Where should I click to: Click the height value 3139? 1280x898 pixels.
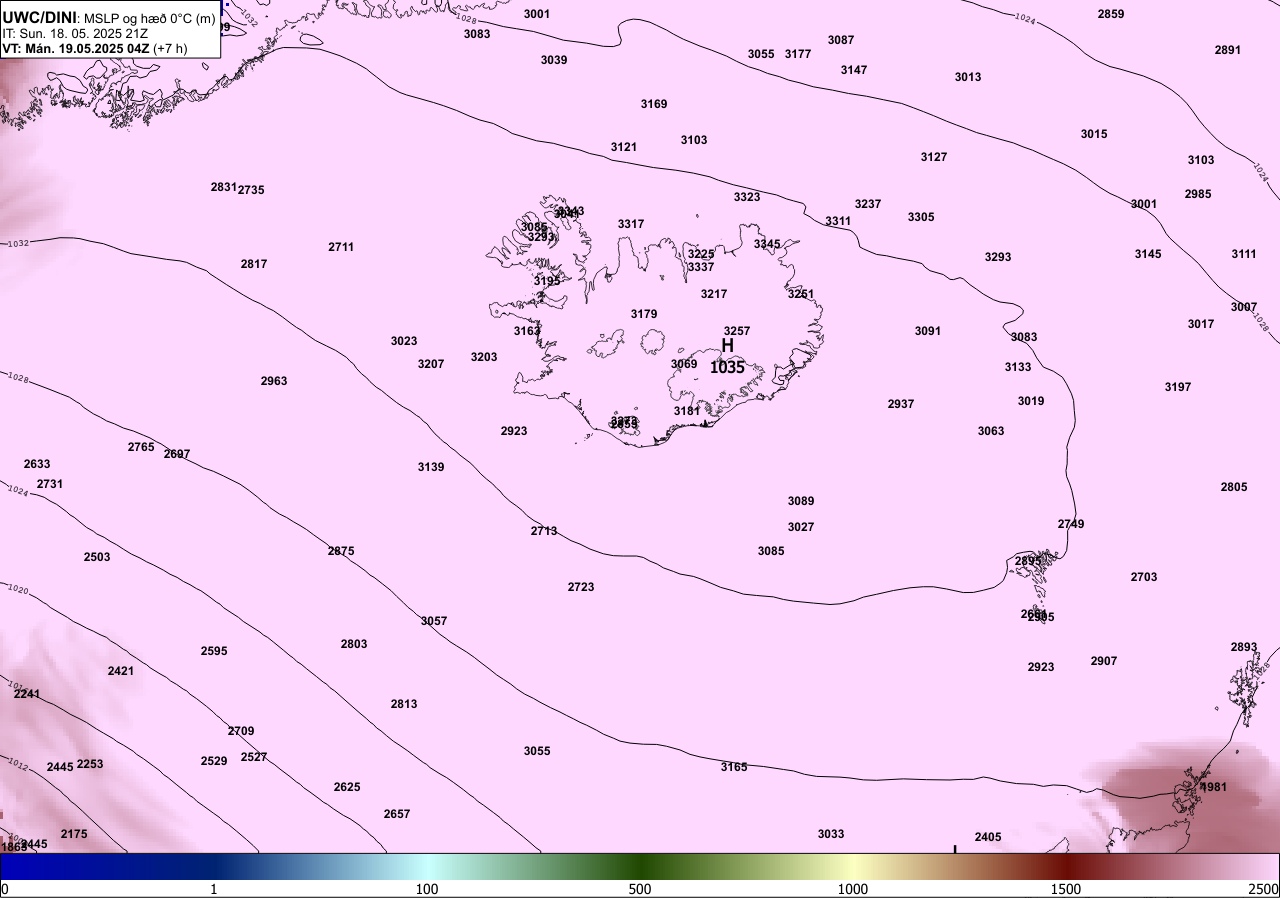431,467
